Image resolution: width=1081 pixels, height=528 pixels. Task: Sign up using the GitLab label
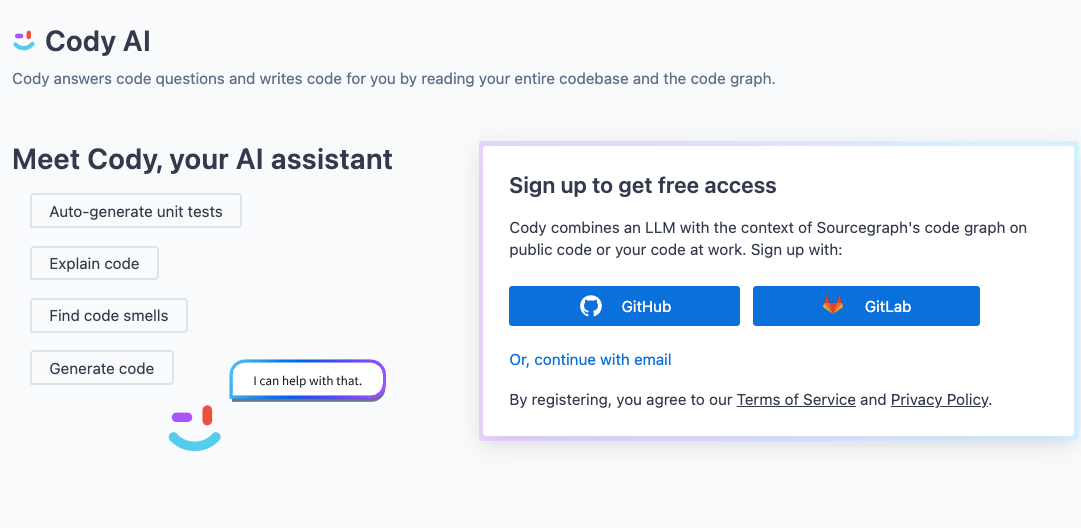coord(888,307)
